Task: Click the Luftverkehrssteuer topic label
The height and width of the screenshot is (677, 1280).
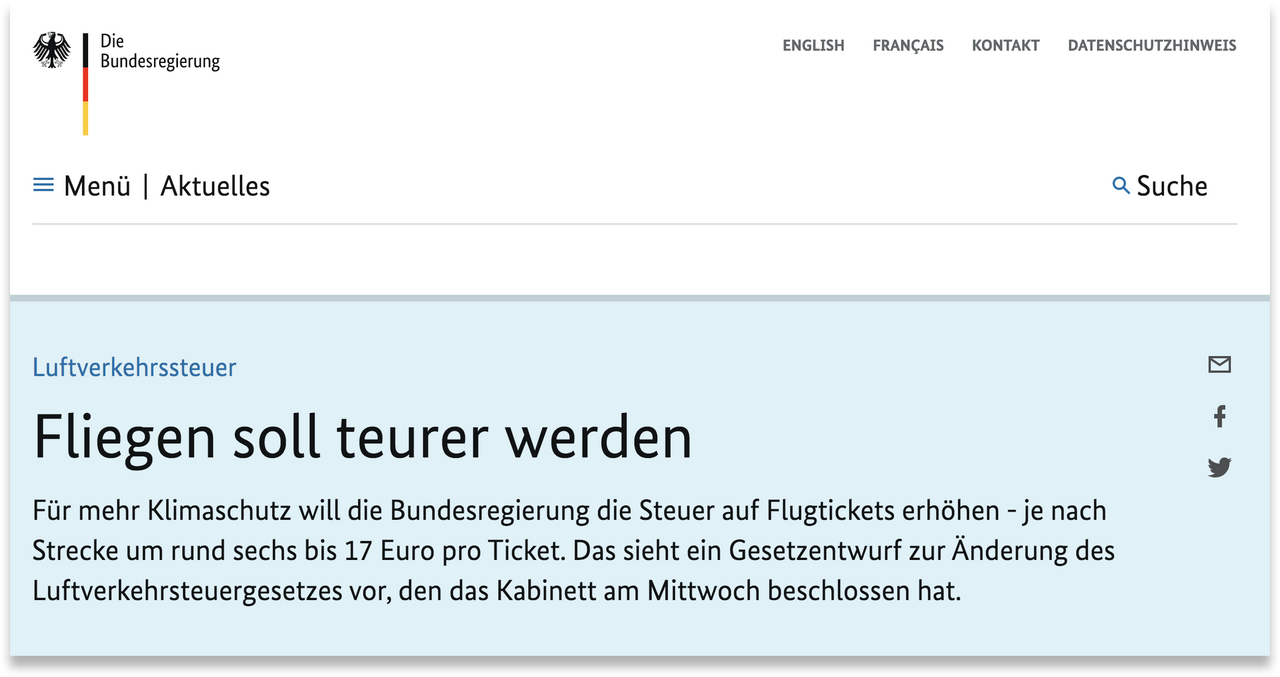Action: [x=134, y=367]
